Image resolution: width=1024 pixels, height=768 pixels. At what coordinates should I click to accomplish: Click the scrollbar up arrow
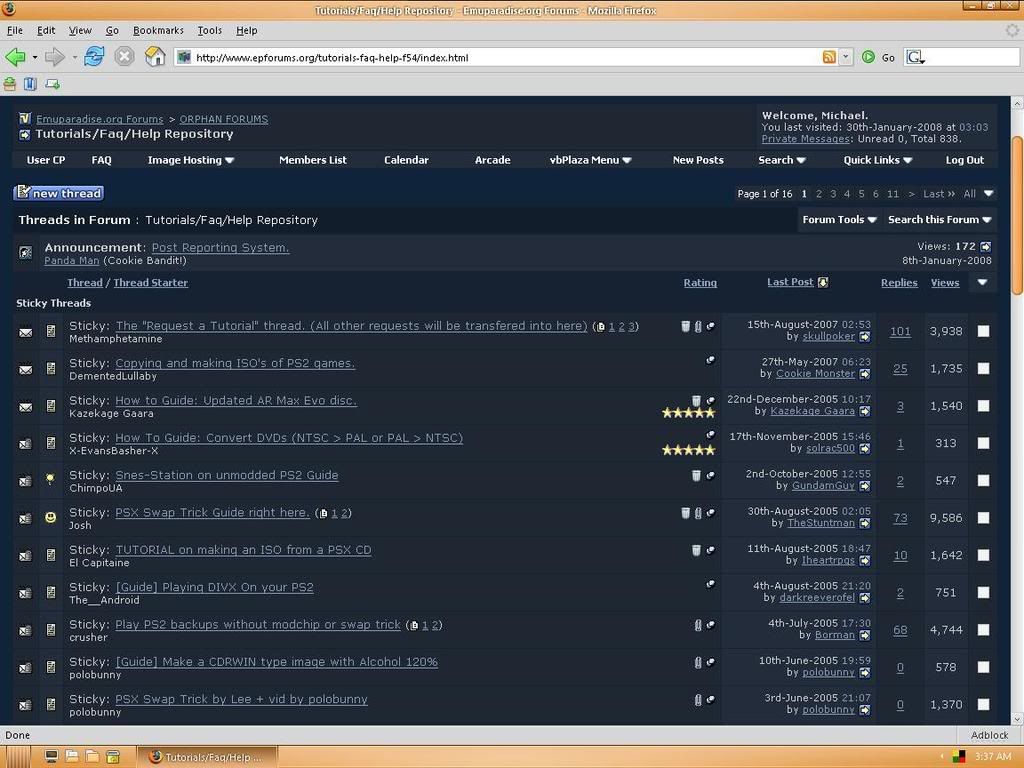coord(1017,103)
